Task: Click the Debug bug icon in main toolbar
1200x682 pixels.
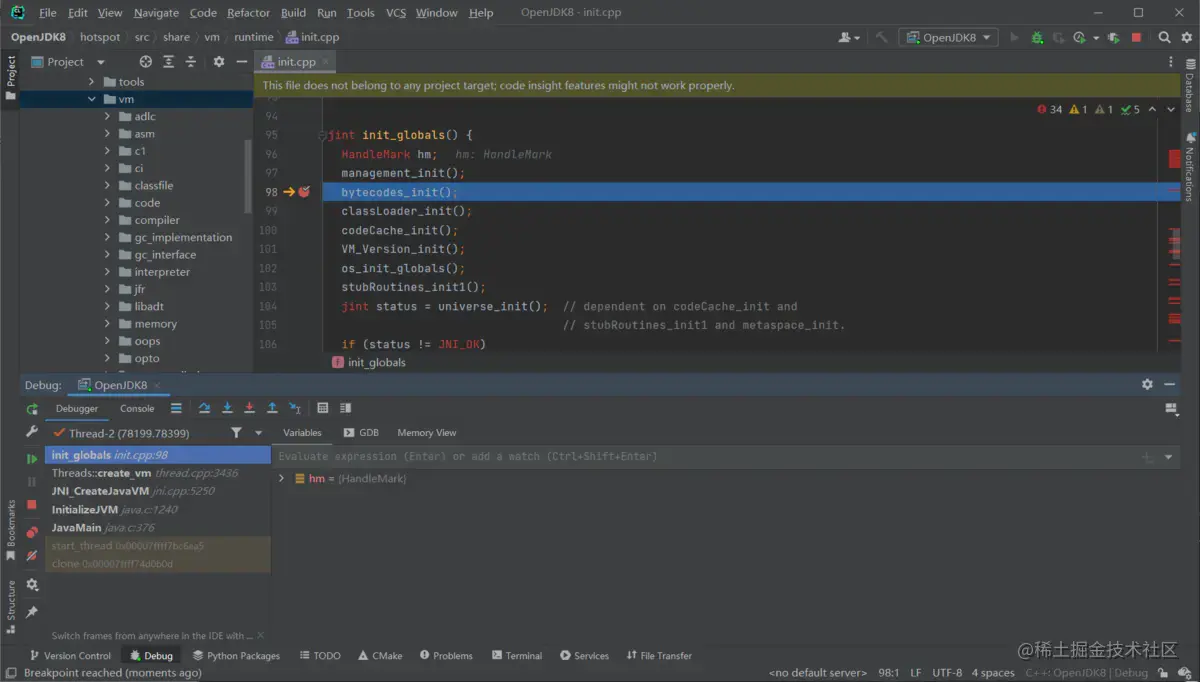Action: point(1037,37)
